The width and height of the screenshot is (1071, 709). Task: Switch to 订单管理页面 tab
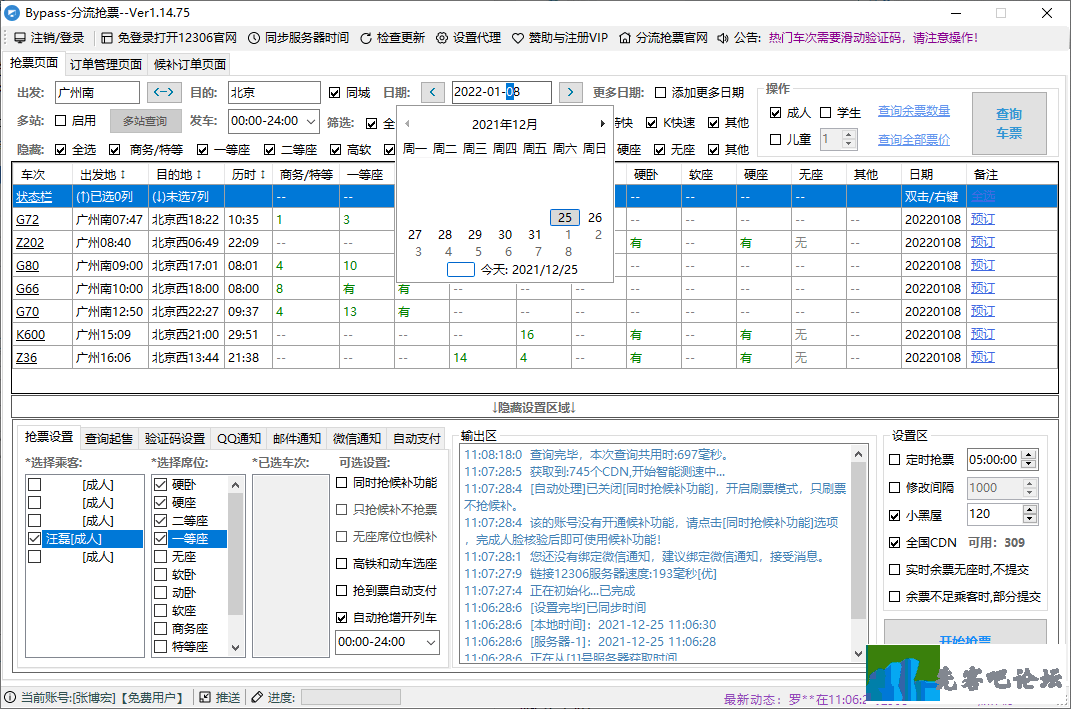106,65
